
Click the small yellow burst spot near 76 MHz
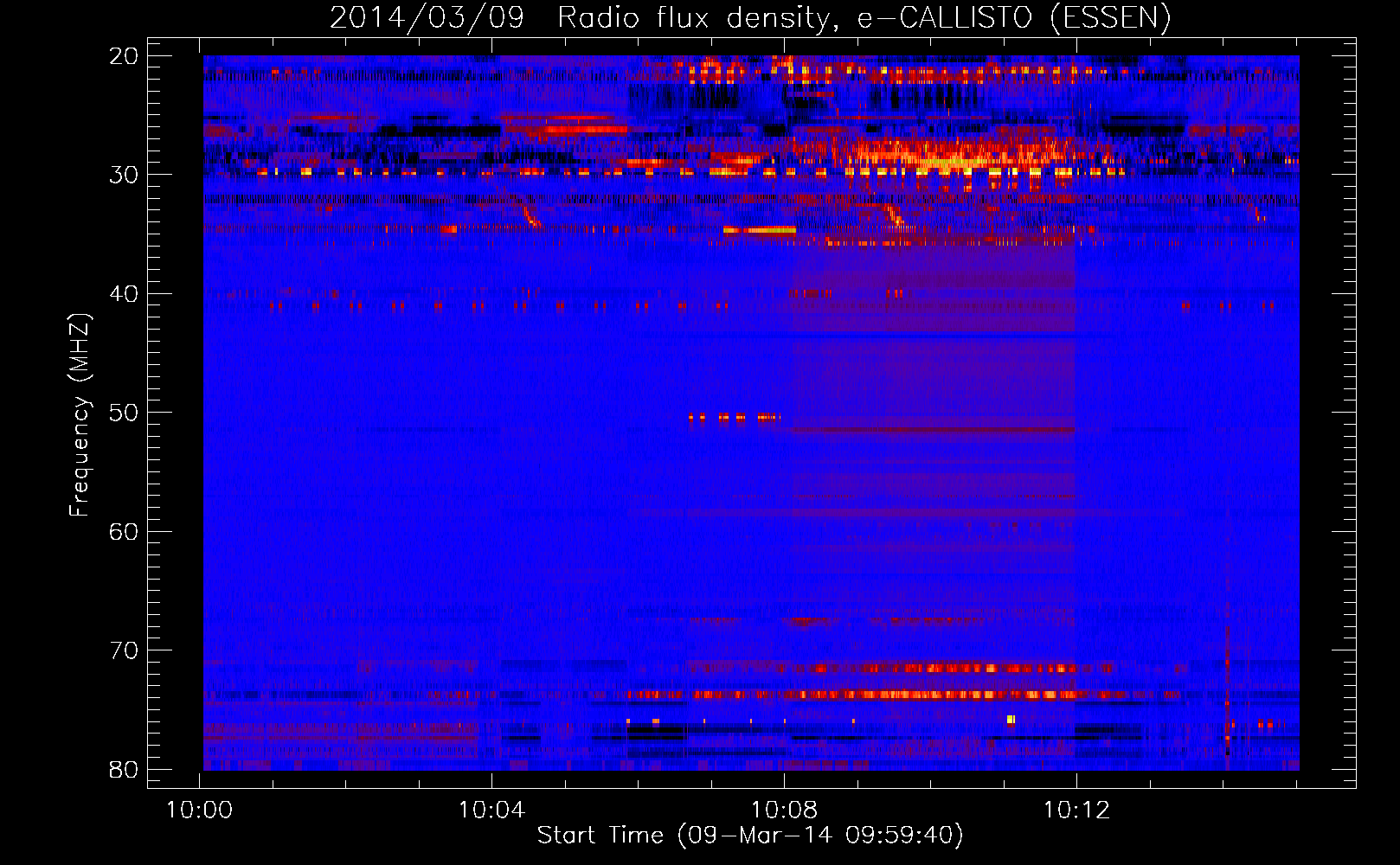point(1011,720)
